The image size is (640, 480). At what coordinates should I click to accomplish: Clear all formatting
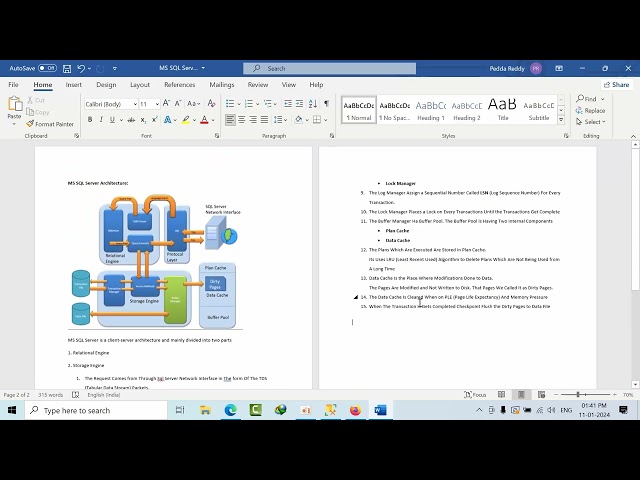pos(211,104)
